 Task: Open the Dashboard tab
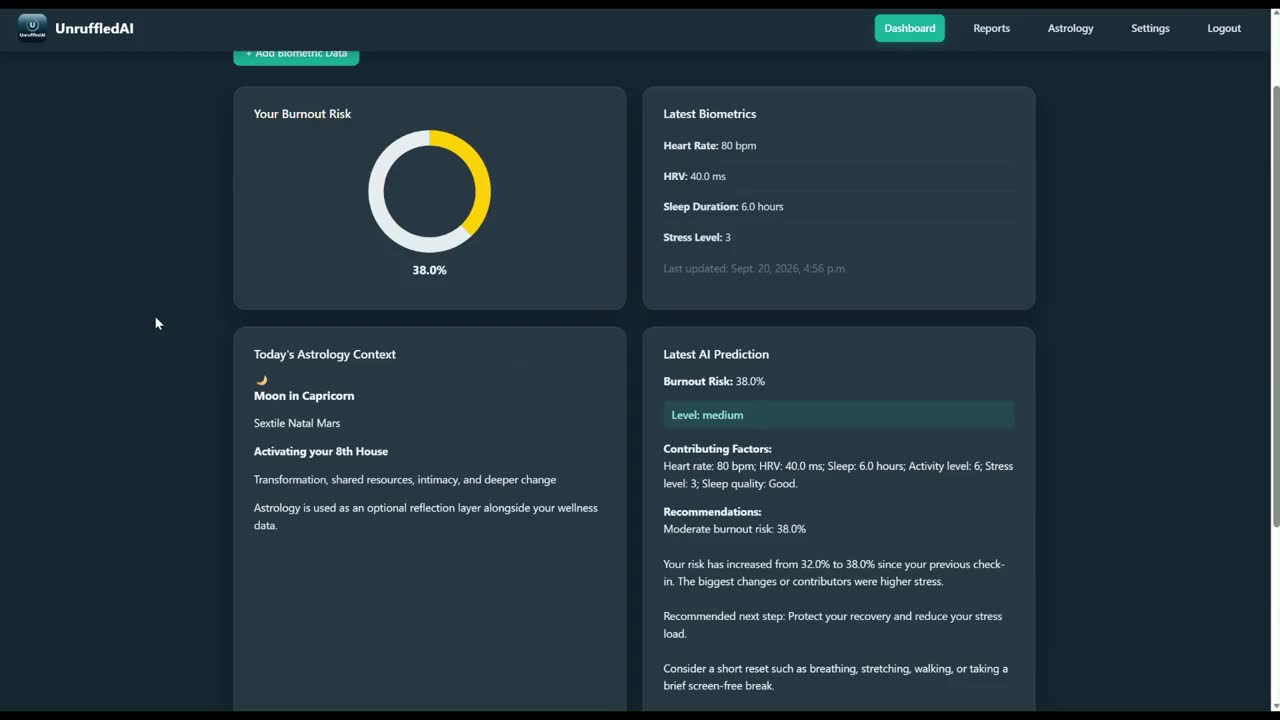point(909,28)
